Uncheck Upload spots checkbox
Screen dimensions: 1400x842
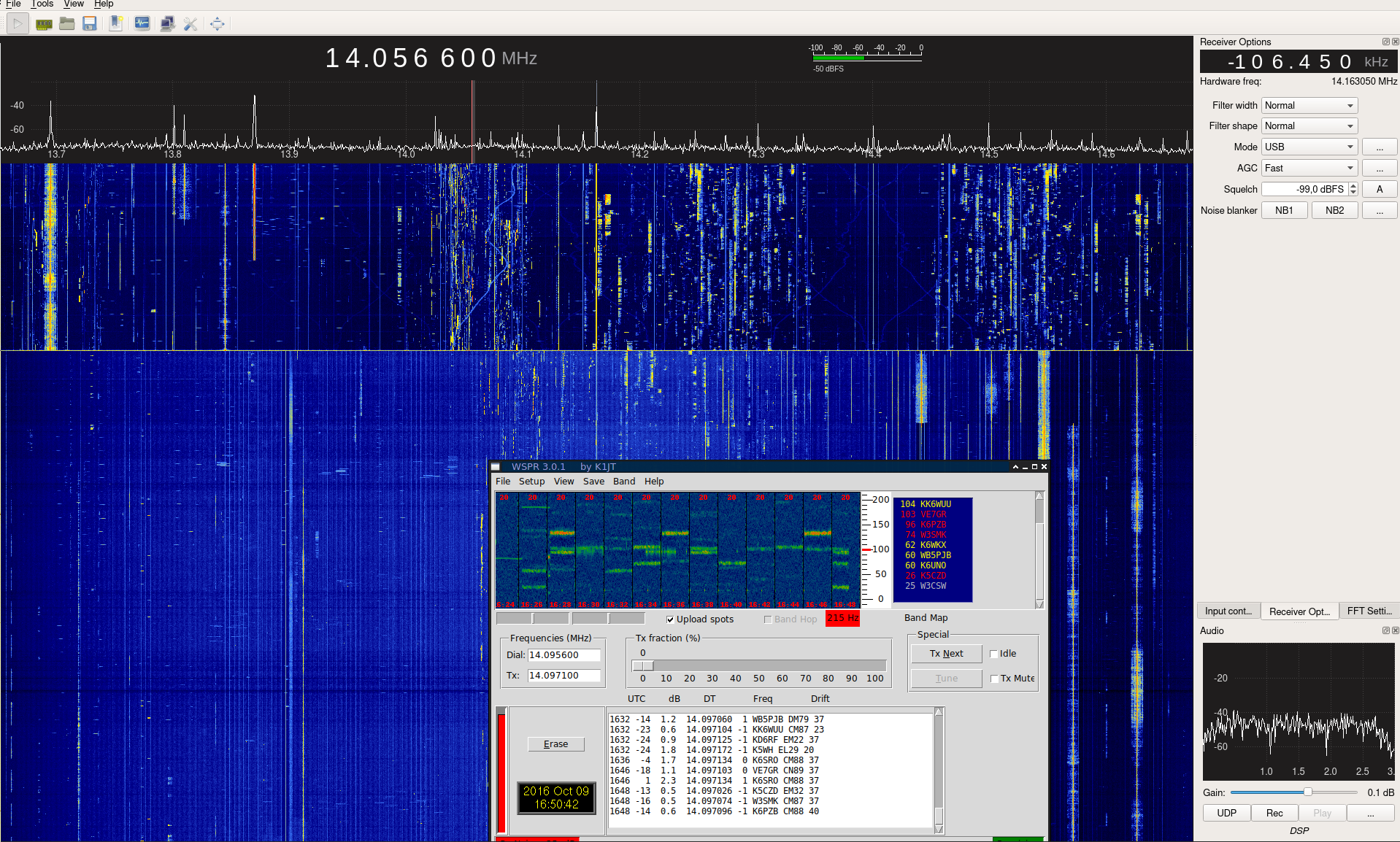(x=670, y=619)
